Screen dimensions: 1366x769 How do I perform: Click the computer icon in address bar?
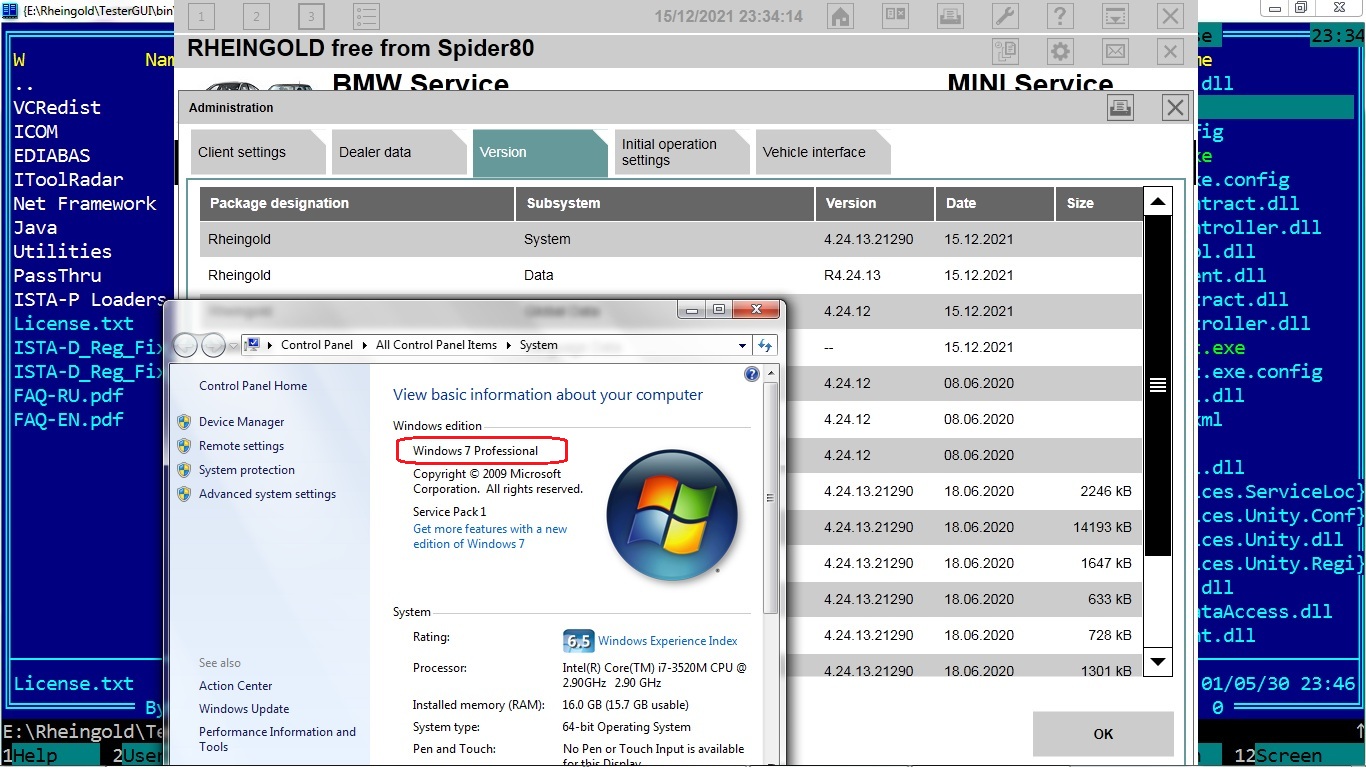coord(253,345)
